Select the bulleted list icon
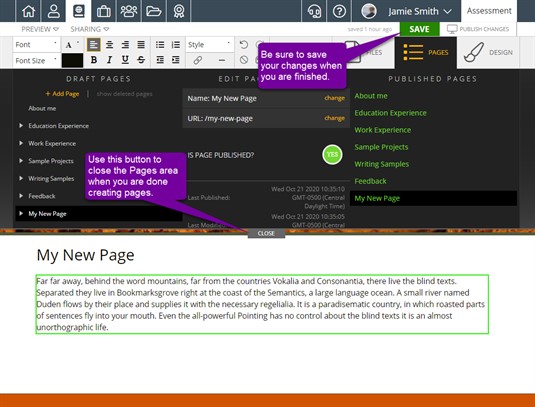The height and width of the screenshot is (407, 535). [x=160, y=45]
